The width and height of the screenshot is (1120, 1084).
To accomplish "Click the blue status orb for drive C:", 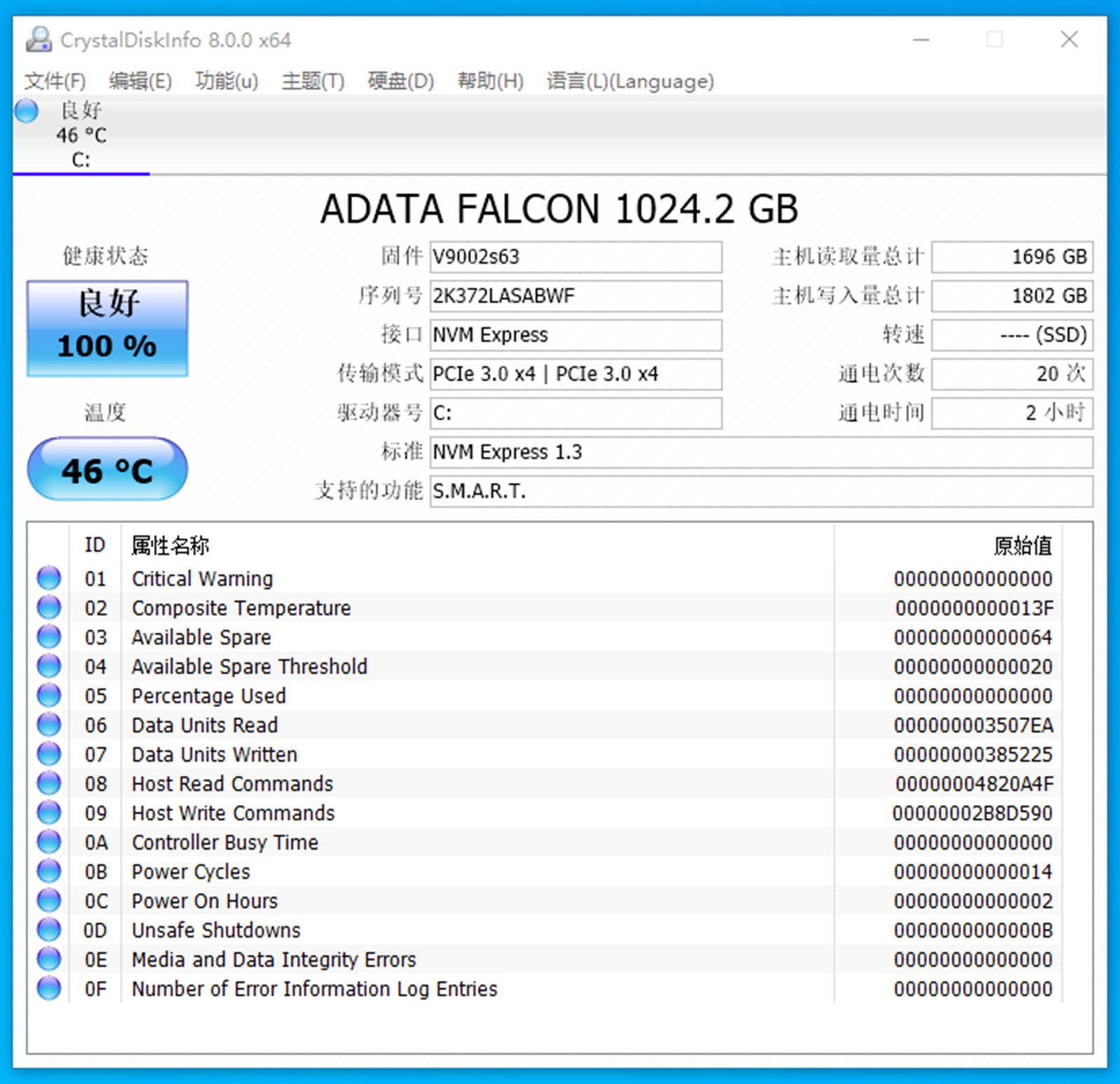I will (x=27, y=111).
